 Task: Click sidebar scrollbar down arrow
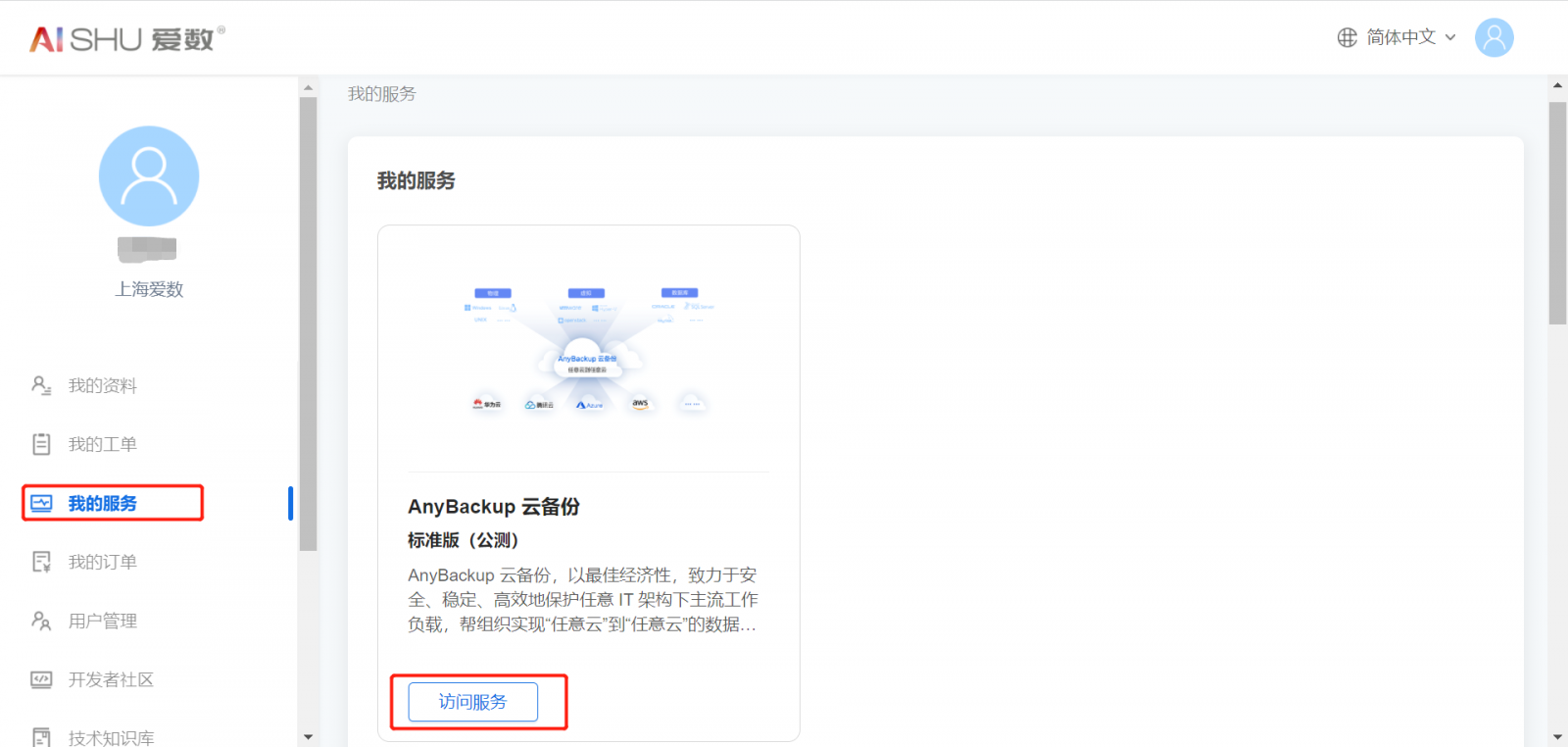coord(309,737)
